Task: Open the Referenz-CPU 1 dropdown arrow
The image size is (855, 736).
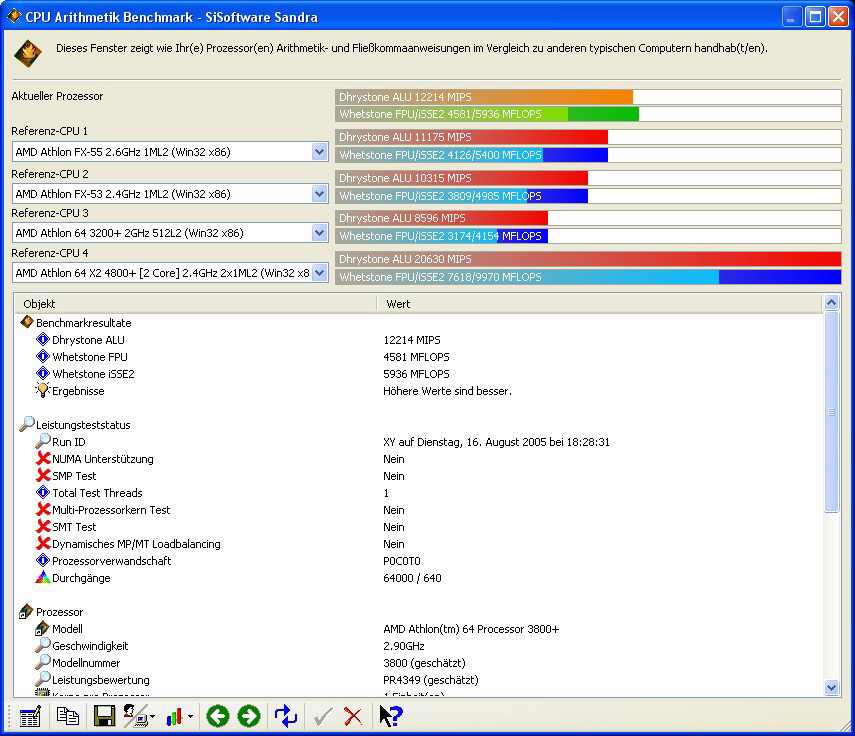Action: pyautogui.click(x=320, y=152)
